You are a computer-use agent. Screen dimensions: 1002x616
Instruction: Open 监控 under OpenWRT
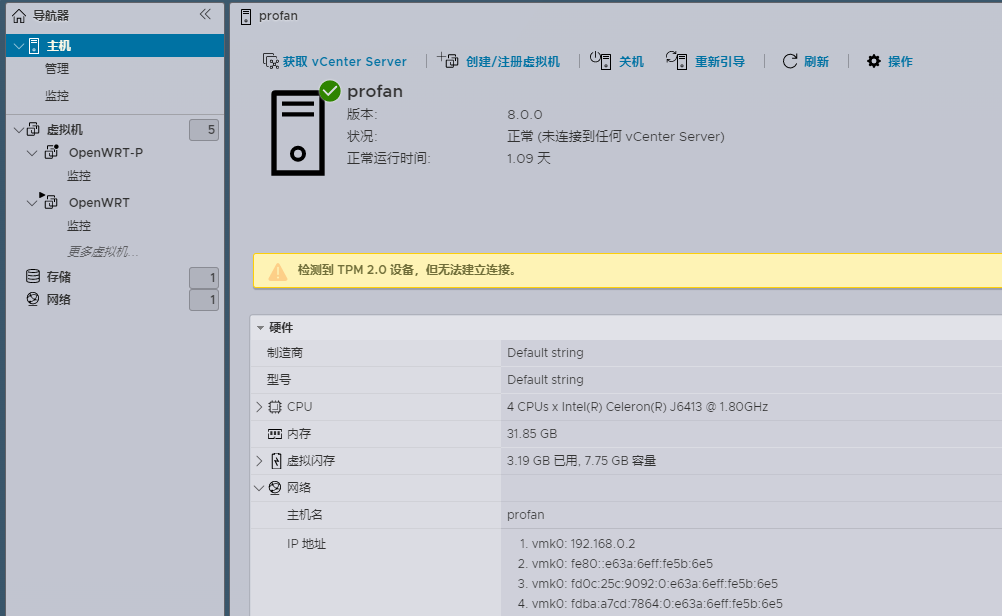tap(79, 226)
